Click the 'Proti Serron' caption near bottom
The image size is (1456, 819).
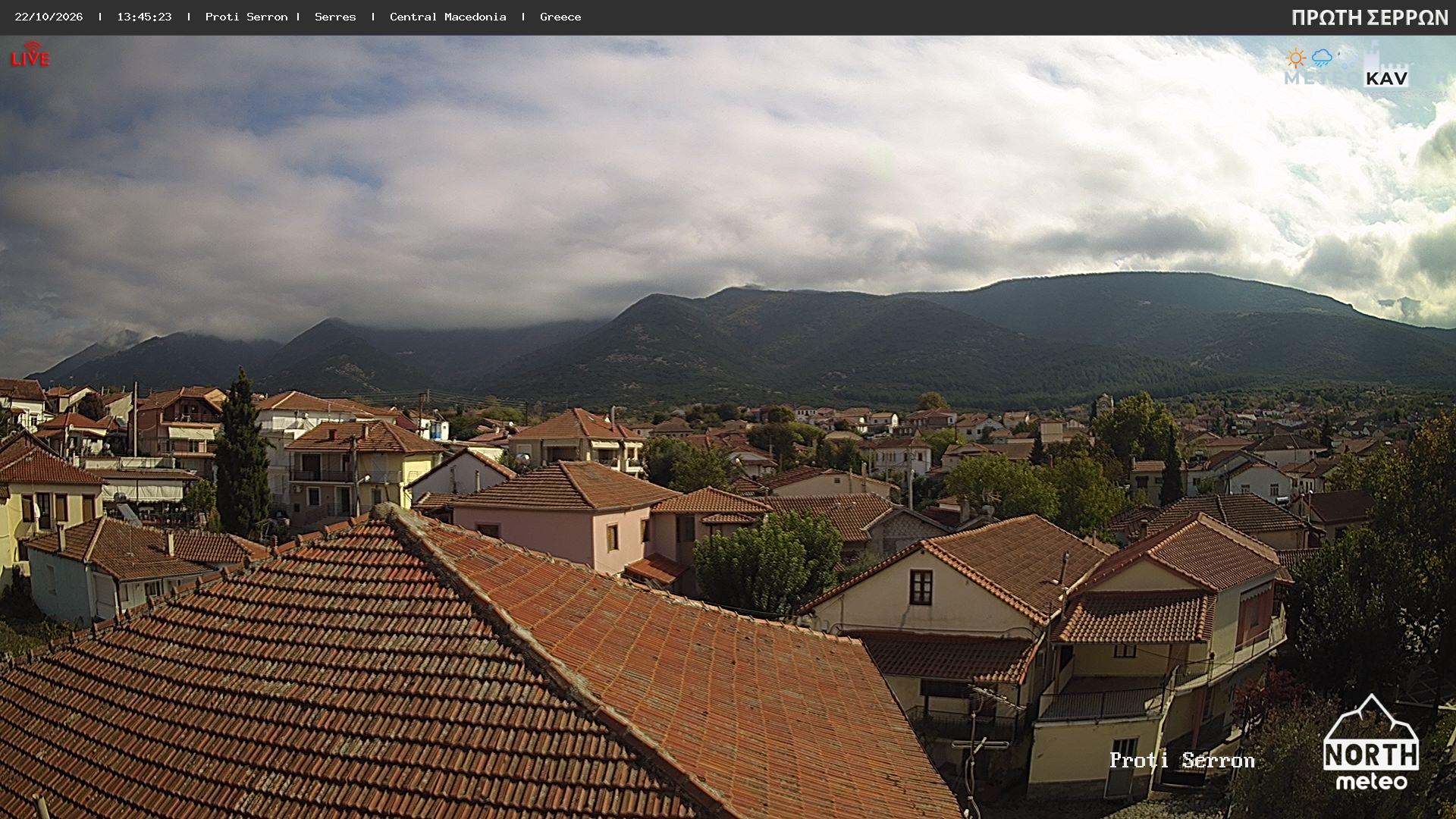(x=1182, y=760)
